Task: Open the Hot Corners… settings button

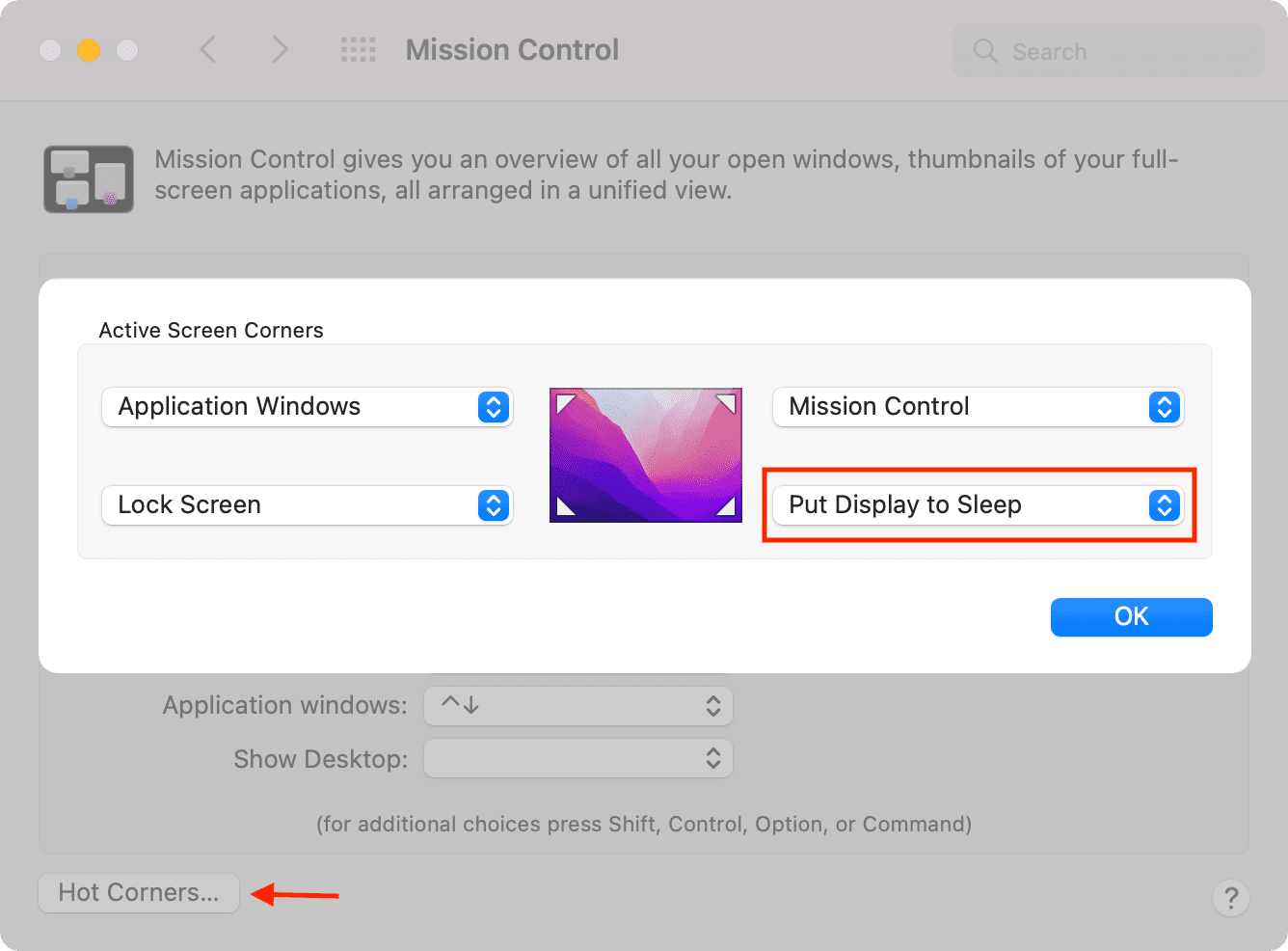Action: [139, 893]
